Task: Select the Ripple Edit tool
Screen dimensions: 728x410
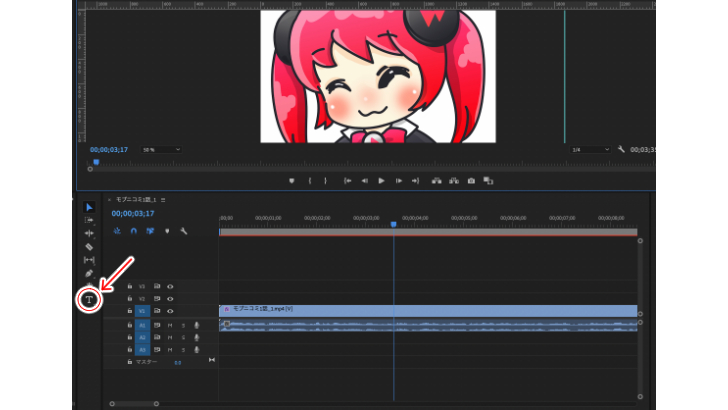Action: pyautogui.click(x=89, y=233)
